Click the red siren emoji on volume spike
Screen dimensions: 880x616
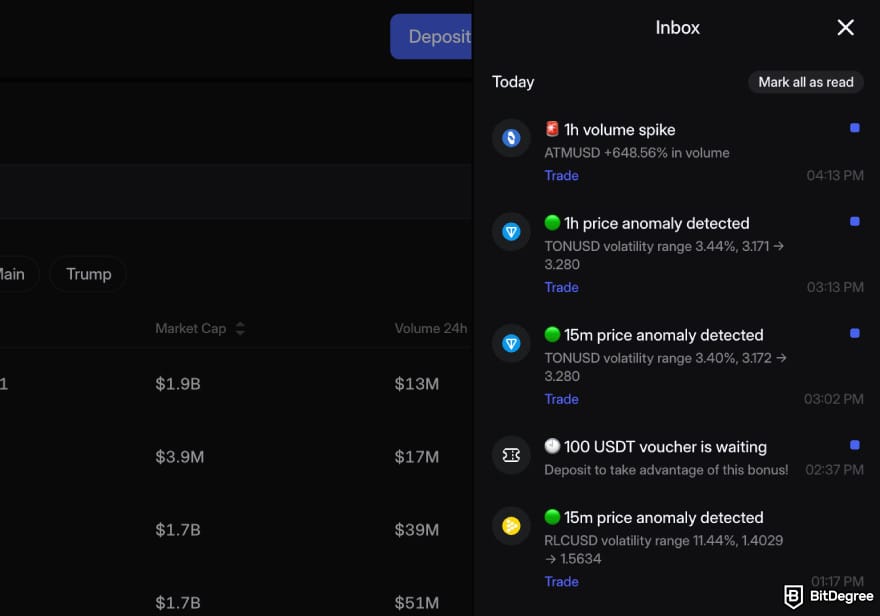(x=552, y=129)
